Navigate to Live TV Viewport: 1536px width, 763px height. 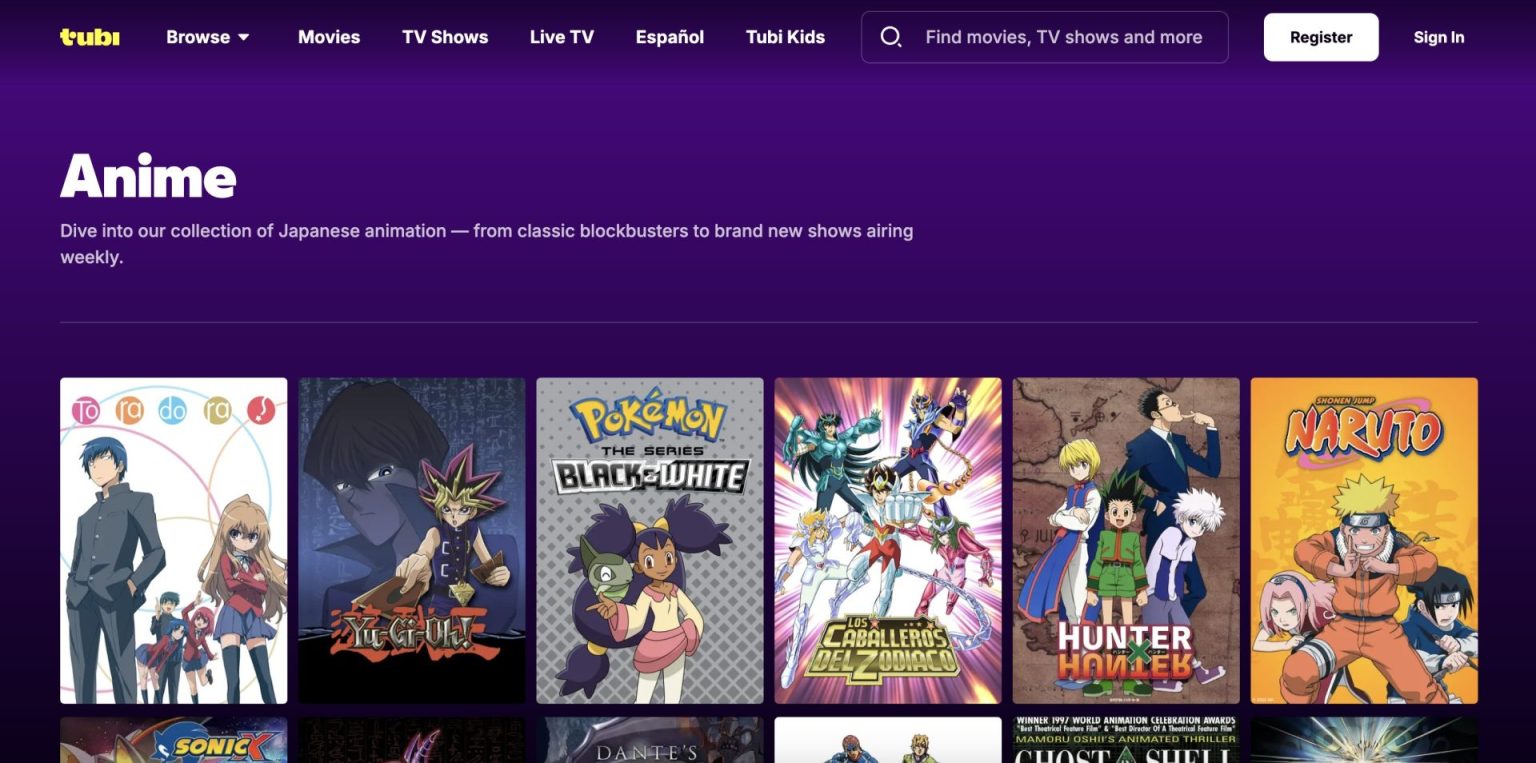click(561, 37)
